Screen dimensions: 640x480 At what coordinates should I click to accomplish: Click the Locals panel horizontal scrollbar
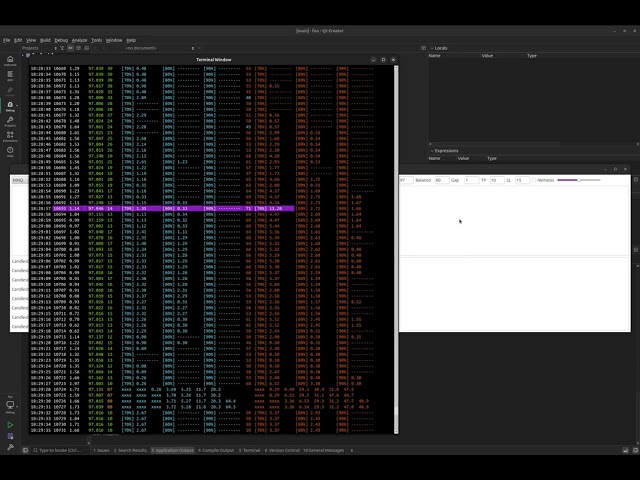tap(533, 144)
